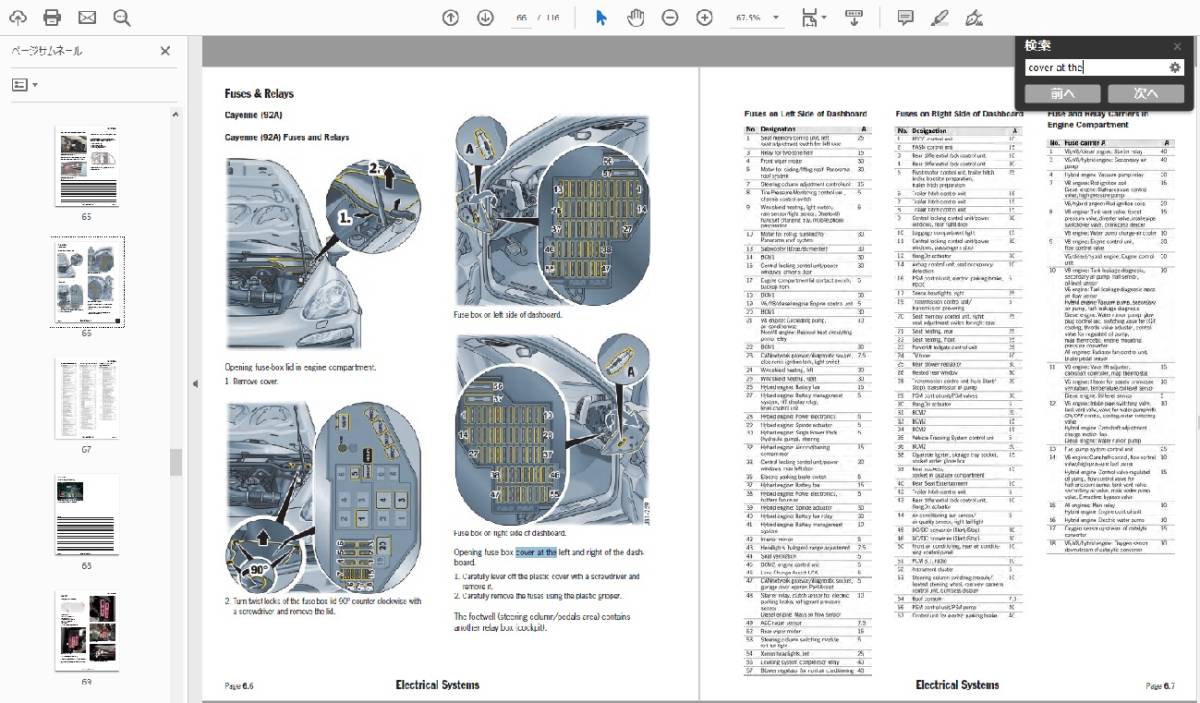The width and height of the screenshot is (1200, 703).
Task: Open the thumbnail options dropdown menu
Action: pyautogui.click(x=24, y=85)
